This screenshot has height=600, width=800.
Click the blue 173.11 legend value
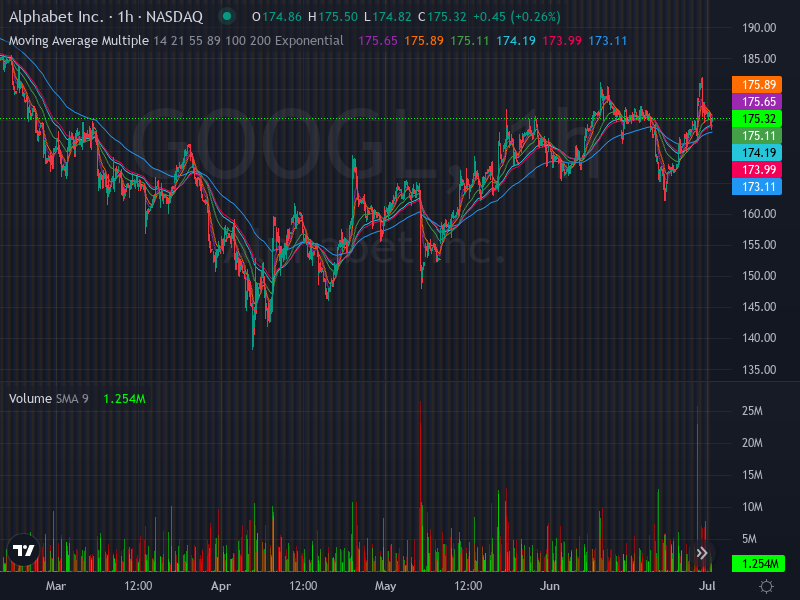(x=608, y=41)
